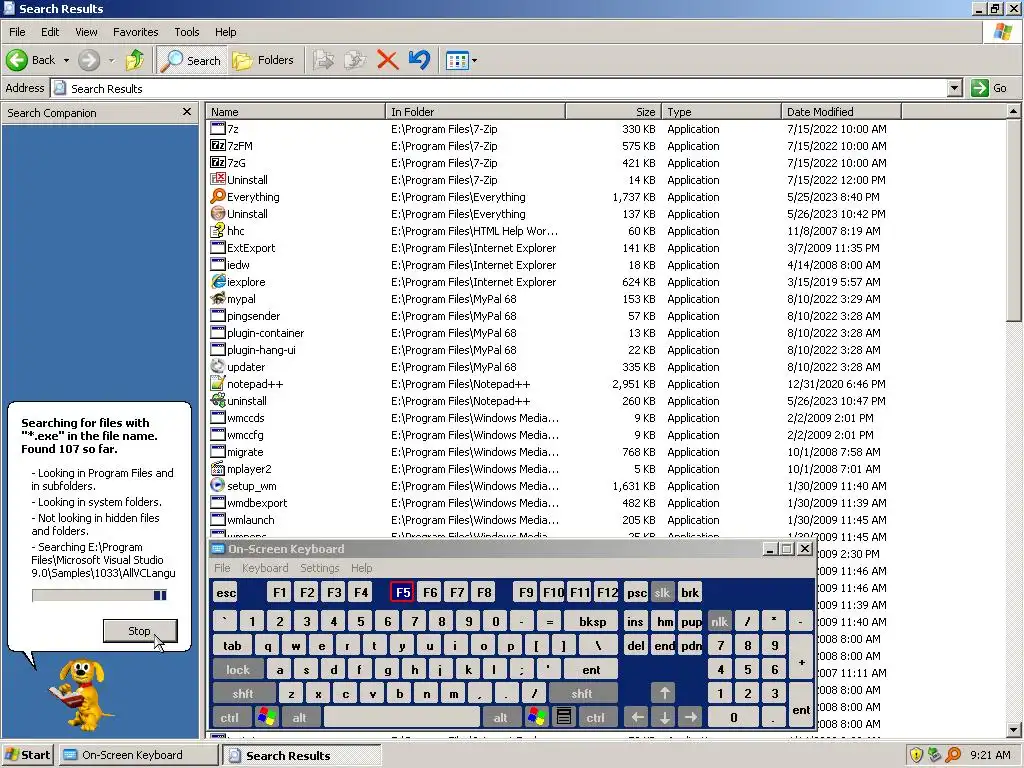Open On-Screen Keyboard Settings menu
Screen dimensions: 1024x768
(319, 568)
